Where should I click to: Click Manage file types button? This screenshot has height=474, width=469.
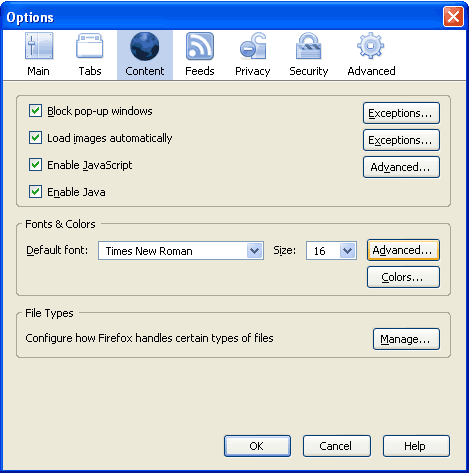click(x=406, y=339)
